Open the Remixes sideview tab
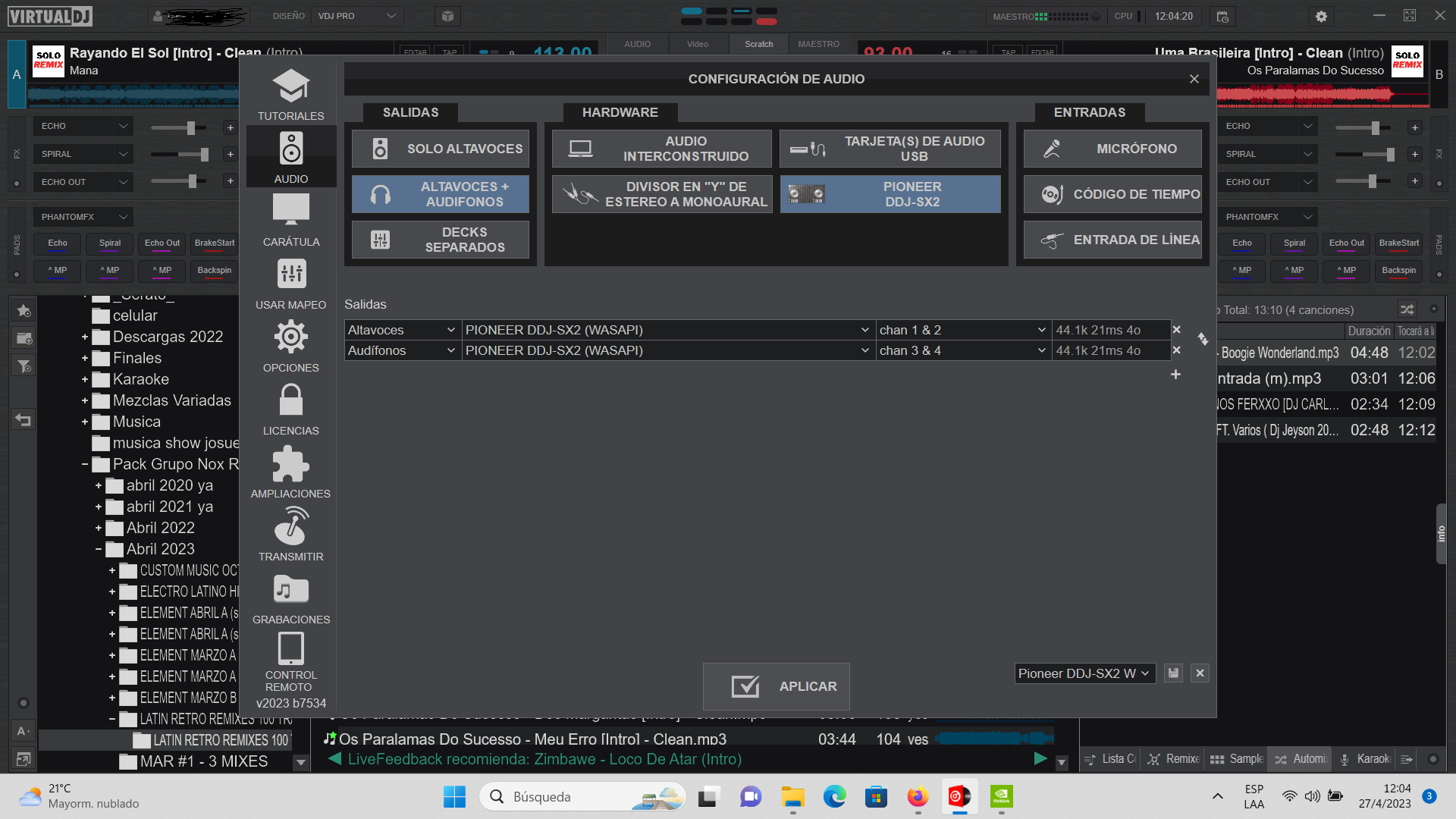This screenshot has height=819, width=1456. (x=1174, y=759)
